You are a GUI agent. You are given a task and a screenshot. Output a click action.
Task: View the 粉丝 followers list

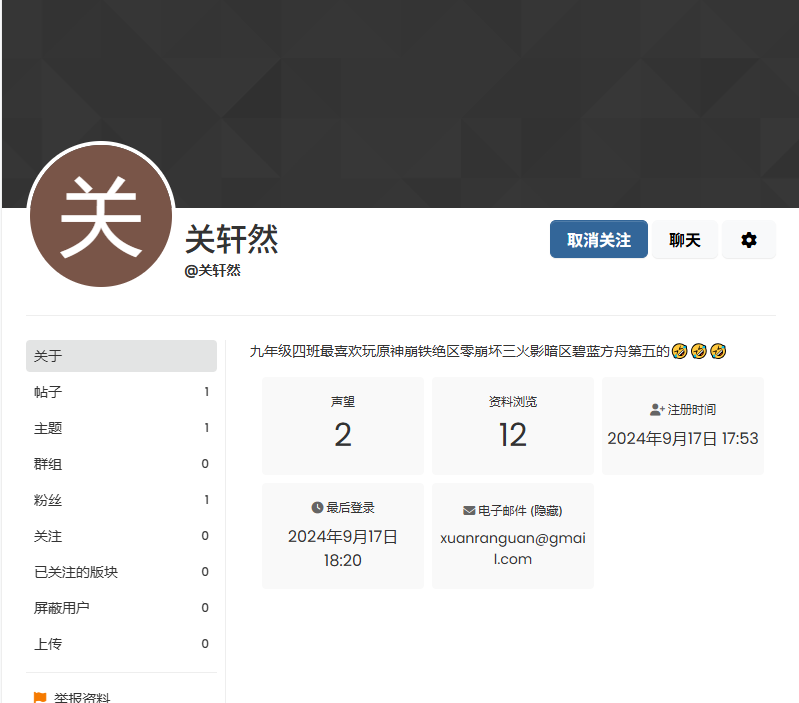tap(121, 500)
